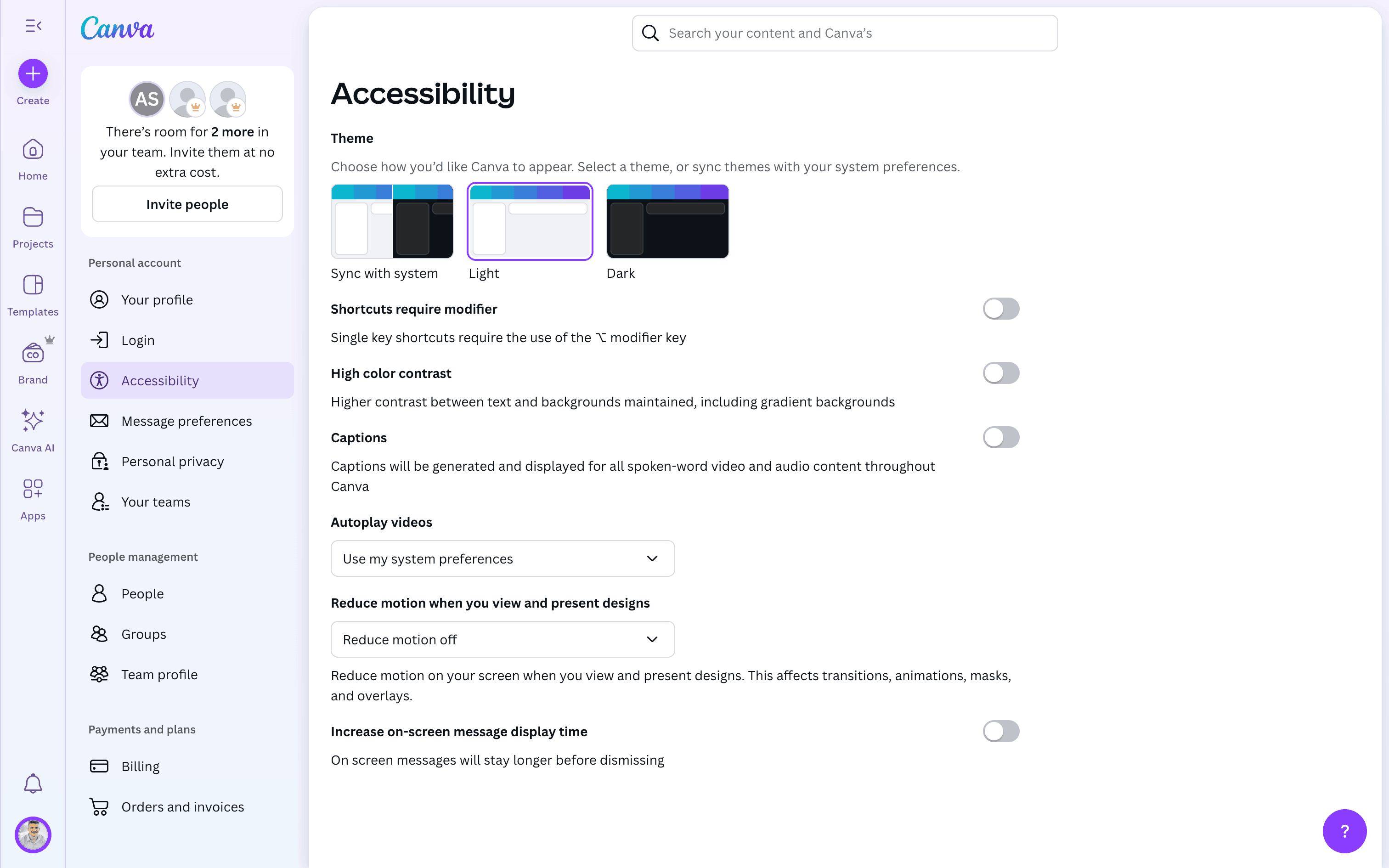Screen dimensions: 1389x868
Task: Click the Canva search field
Action: (844, 33)
